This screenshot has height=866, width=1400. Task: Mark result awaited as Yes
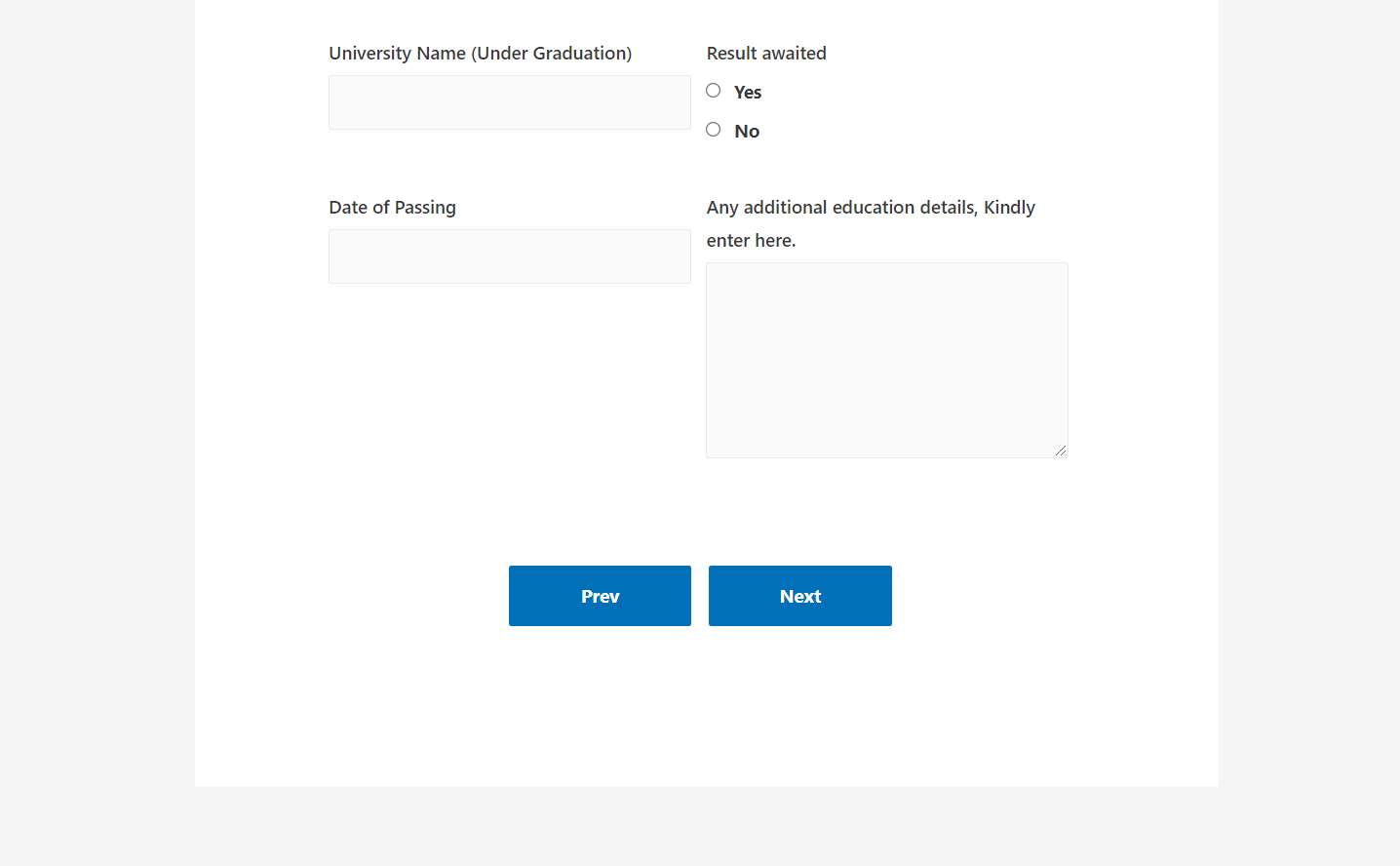pyautogui.click(x=714, y=91)
